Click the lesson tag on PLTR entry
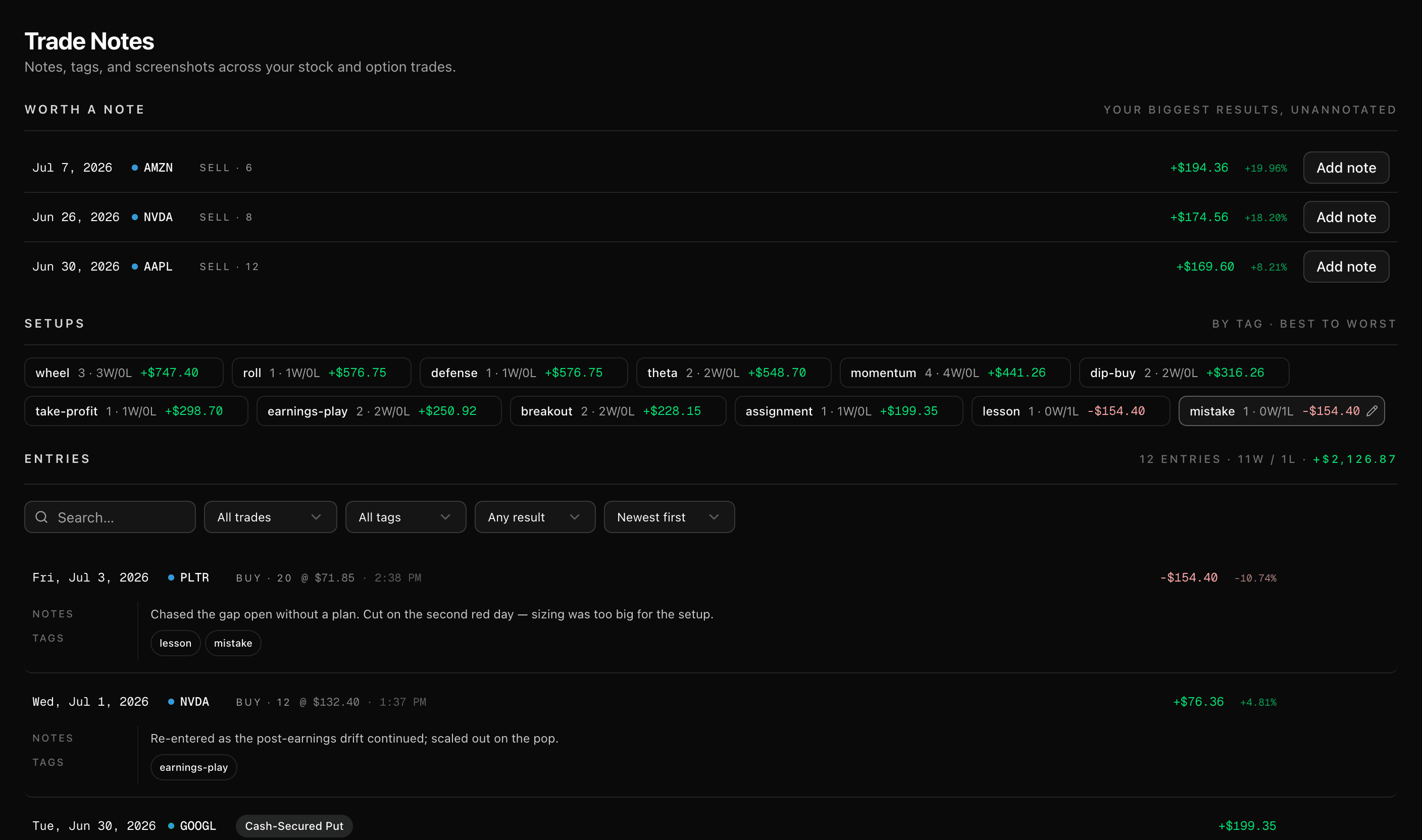This screenshot has height=840, width=1422. point(176,643)
